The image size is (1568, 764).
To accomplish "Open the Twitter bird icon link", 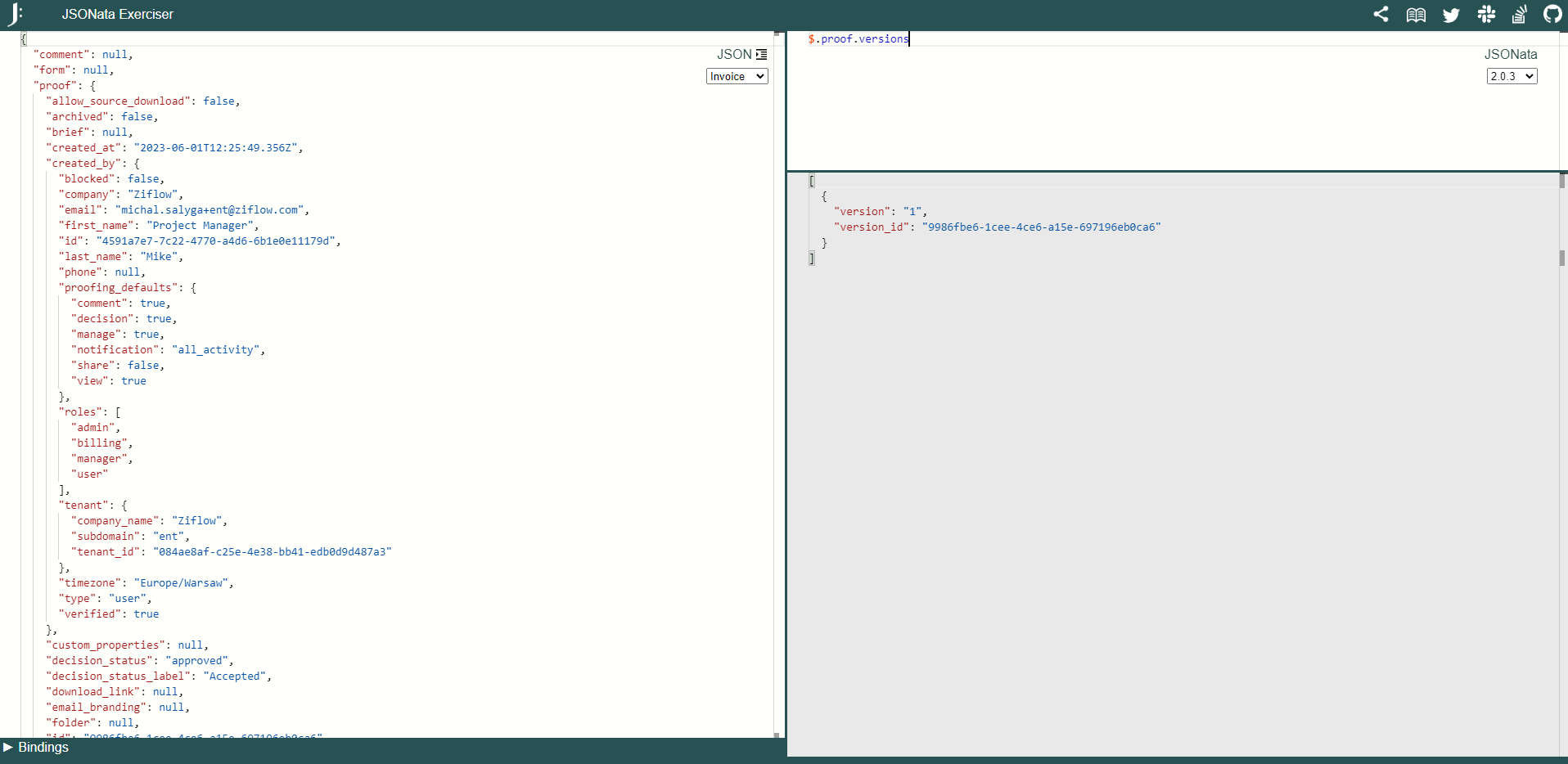I will tap(1451, 15).
